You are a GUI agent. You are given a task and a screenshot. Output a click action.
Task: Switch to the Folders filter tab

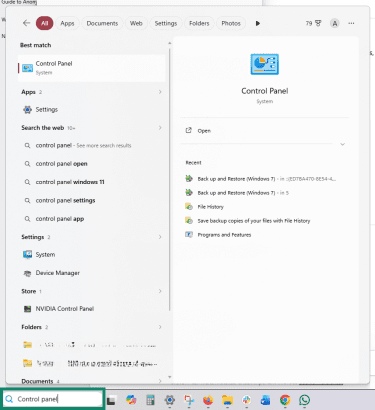199,23
